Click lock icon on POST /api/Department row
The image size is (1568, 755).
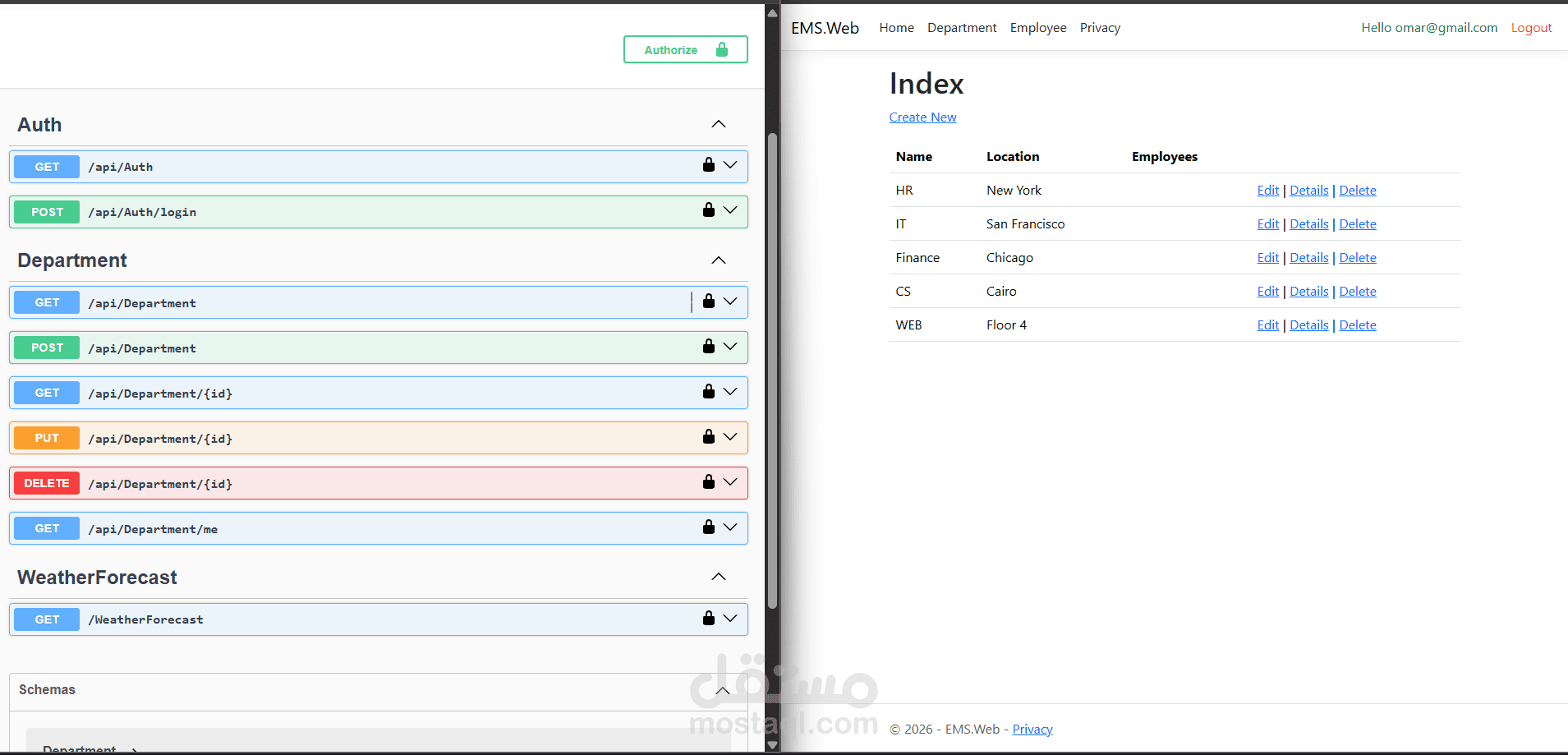(x=709, y=346)
